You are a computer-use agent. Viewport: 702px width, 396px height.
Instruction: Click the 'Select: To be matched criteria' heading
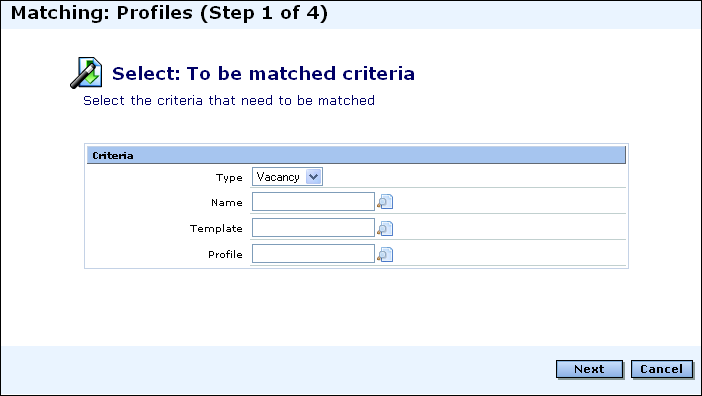click(263, 74)
